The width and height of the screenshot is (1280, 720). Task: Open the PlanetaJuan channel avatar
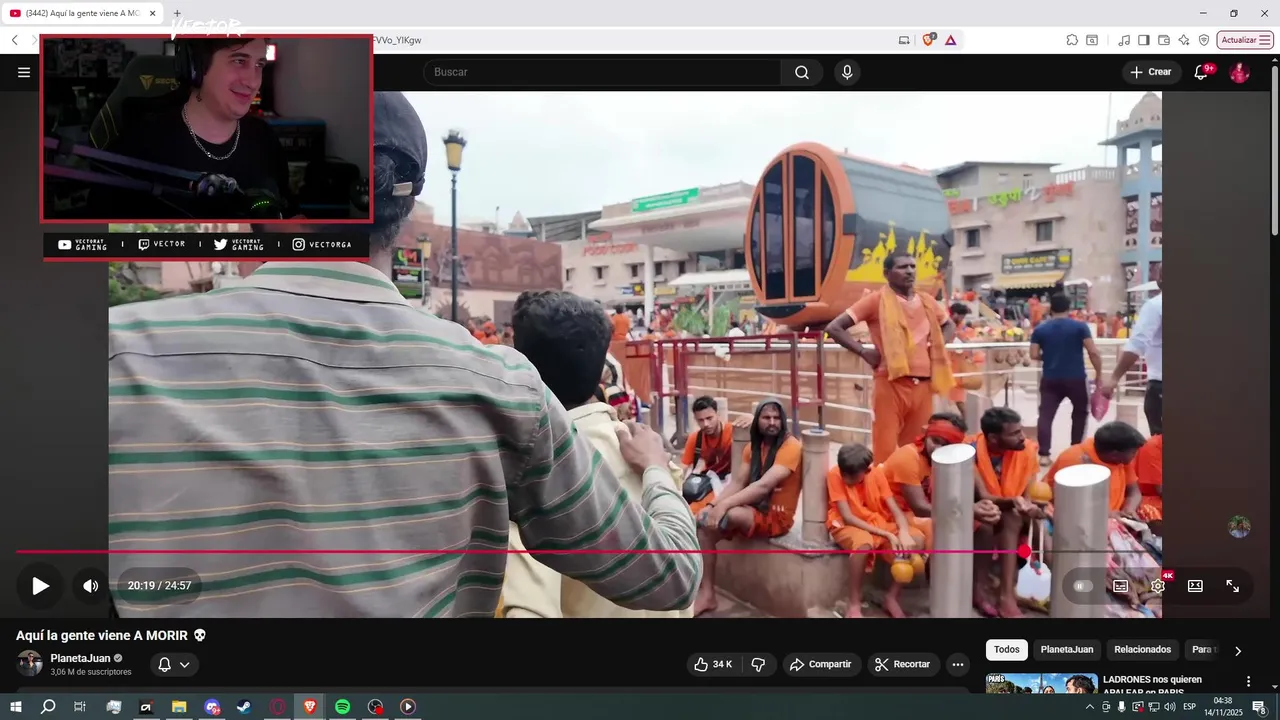(x=30, y=663)
